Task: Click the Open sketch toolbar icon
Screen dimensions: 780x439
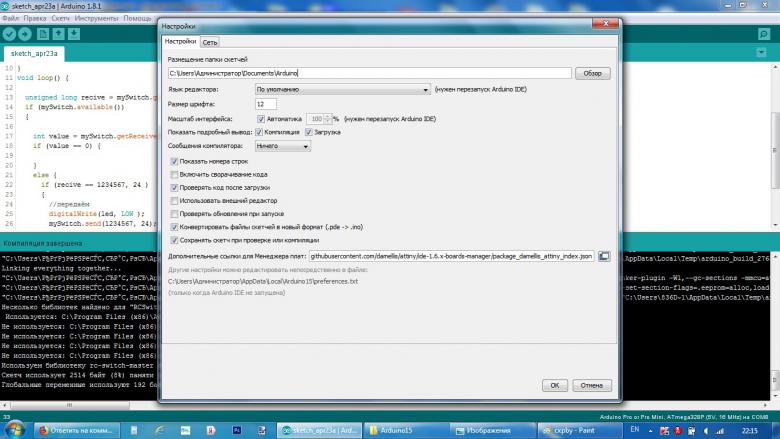Action: pyautogui.click(x=59, y=34)
